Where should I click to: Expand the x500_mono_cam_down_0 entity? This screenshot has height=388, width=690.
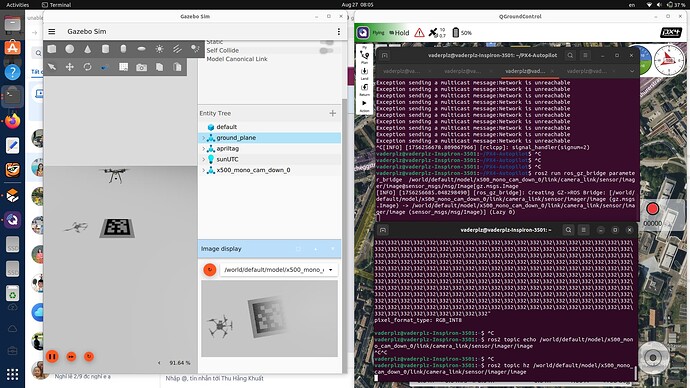point(203,170)
